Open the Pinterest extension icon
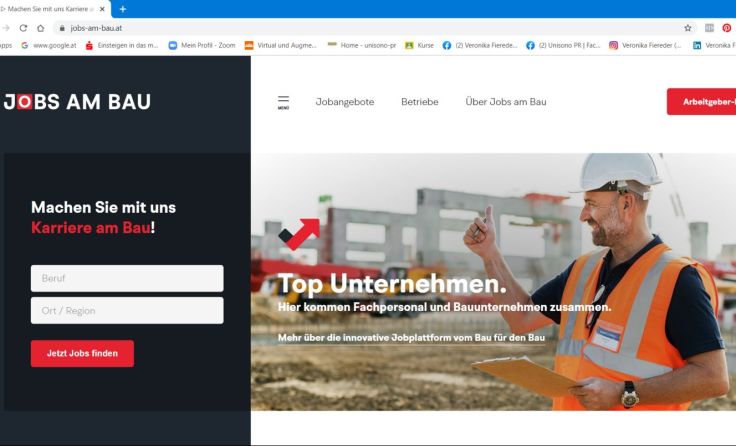The image size is (736, 446). point(727,28)
